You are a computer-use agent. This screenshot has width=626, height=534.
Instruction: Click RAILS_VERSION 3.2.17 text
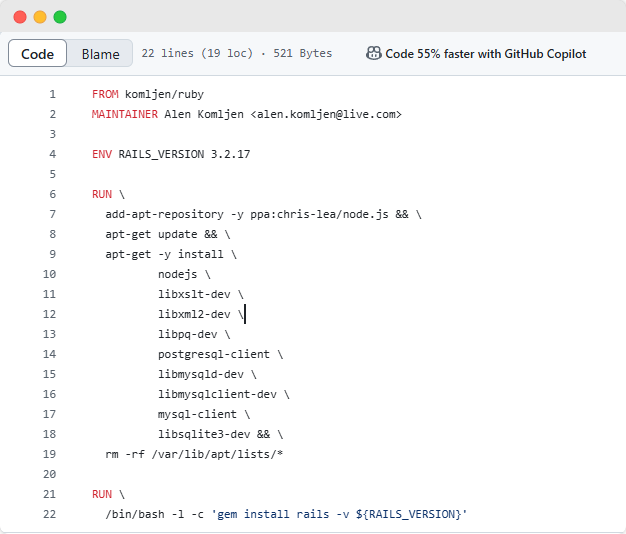tap(184, 154)
